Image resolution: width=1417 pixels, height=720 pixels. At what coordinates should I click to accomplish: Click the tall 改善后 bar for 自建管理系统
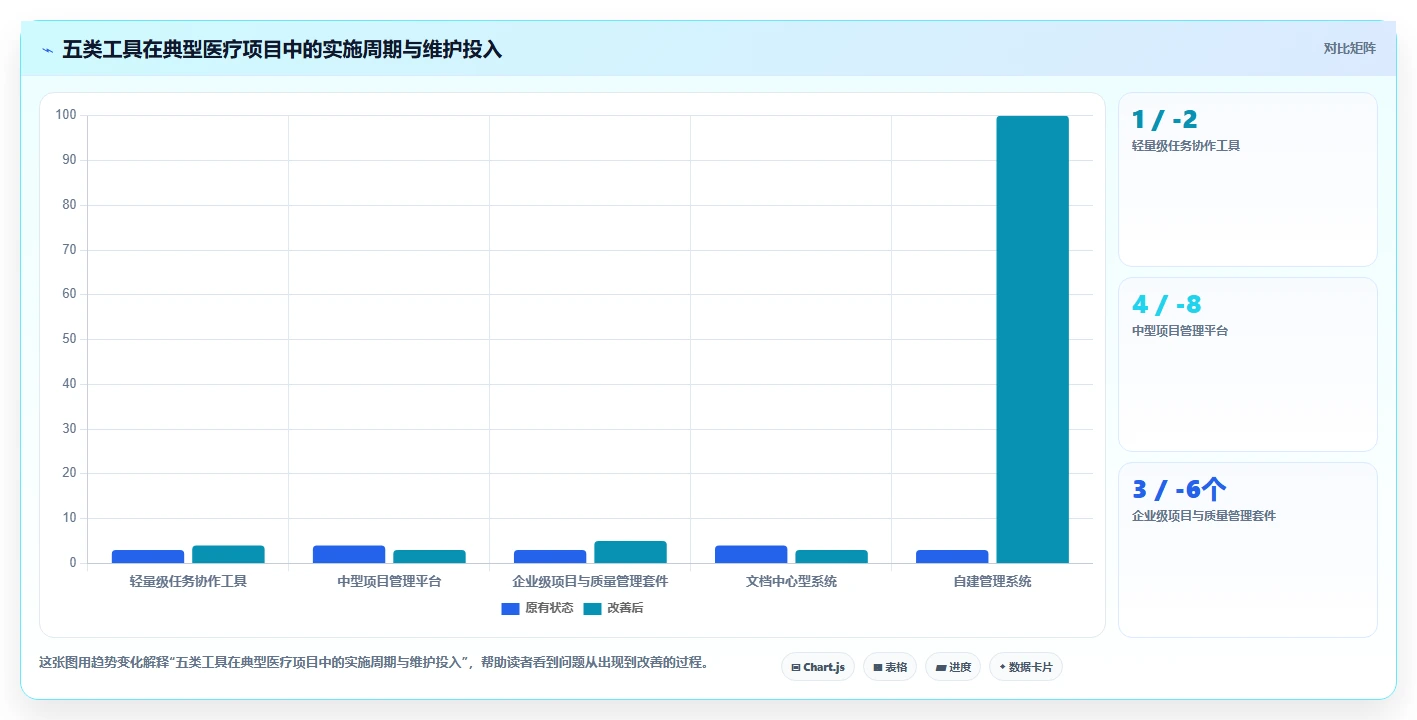[x=1033, y=339]
